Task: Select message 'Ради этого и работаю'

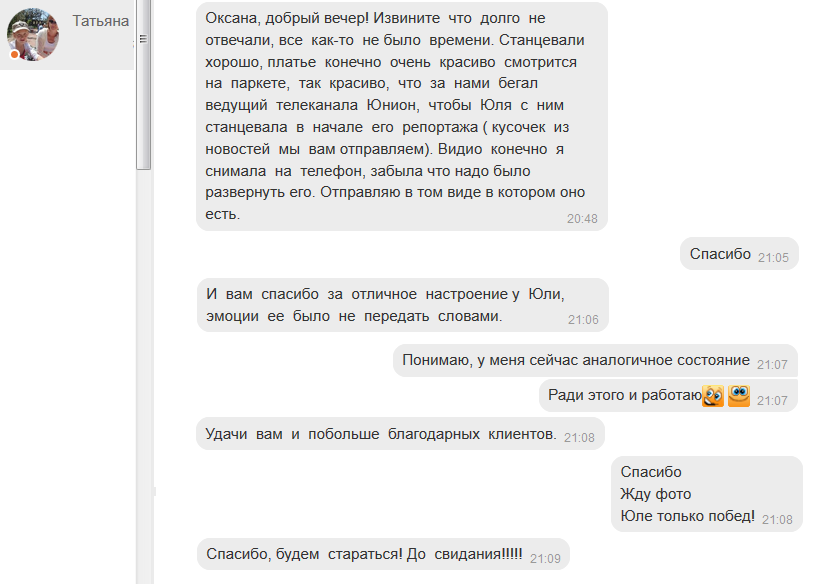Action: pos(668,396)
